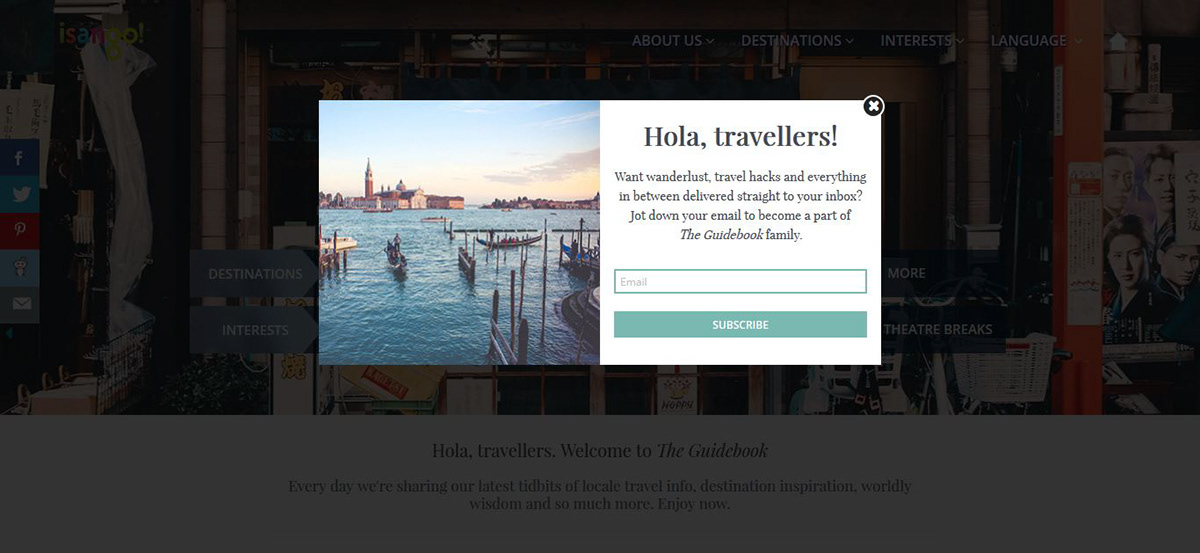The height and width of the screenshot is (553, 1200).
Task: Open the More link
Action: coord(907,273)
